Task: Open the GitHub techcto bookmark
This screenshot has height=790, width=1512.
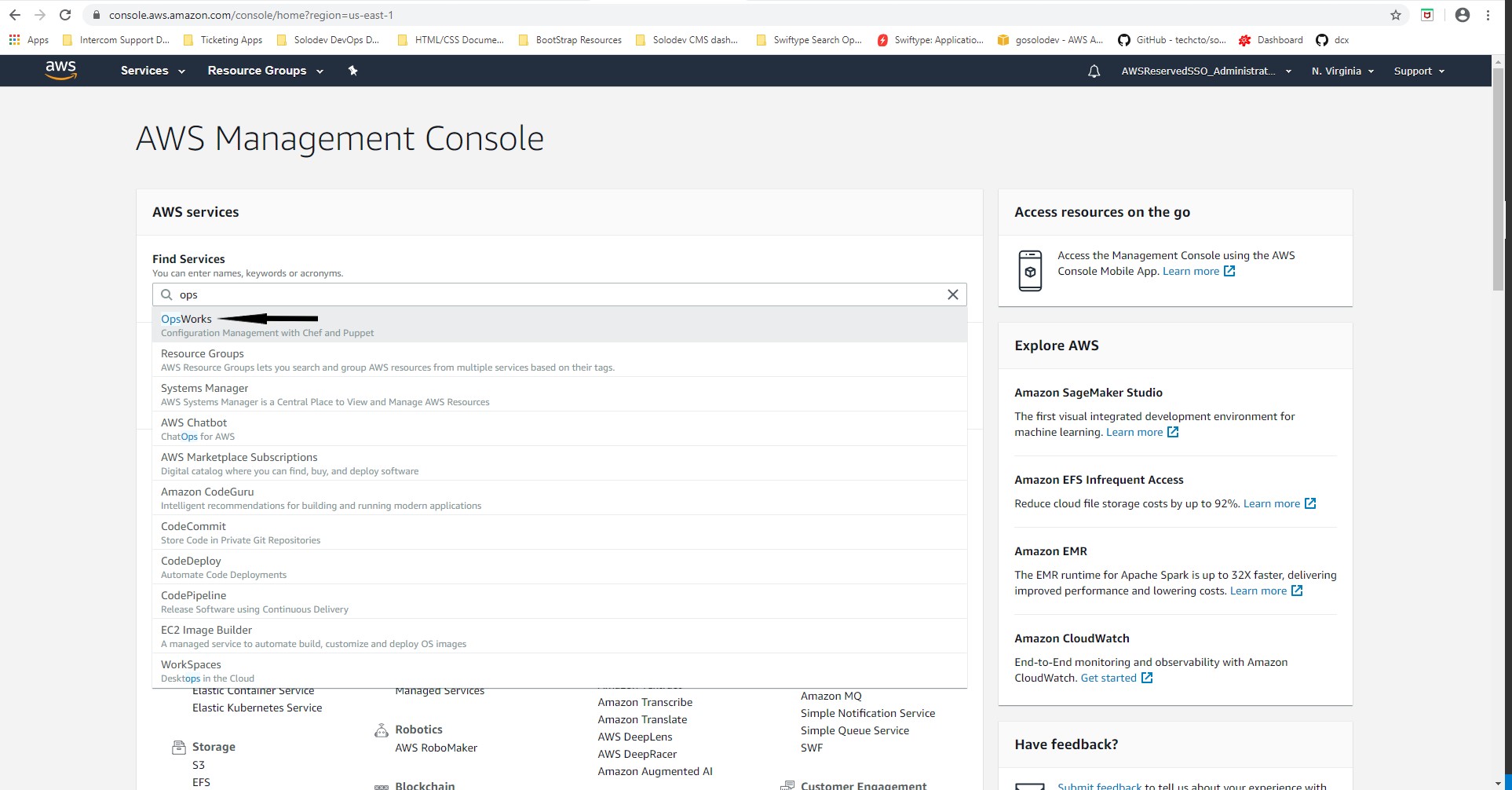Action: point(1172,40)
